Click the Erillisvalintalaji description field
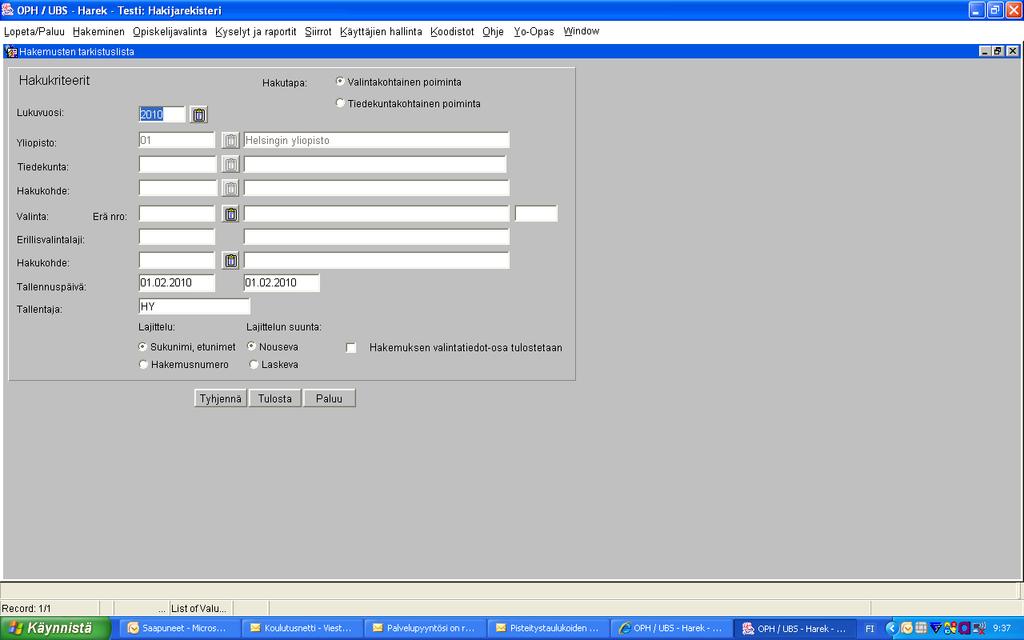The height and width of the screenshot is (640, 1024). coord(376,237)
